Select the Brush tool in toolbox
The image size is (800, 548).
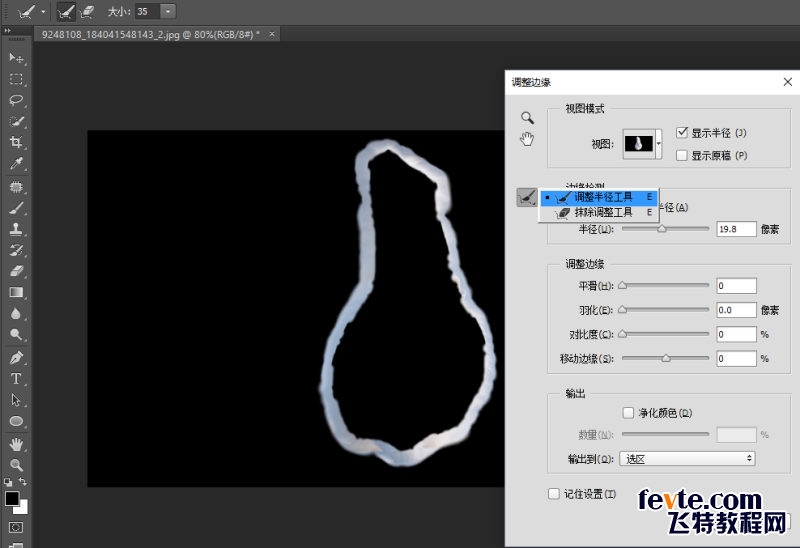click(x=16, y=208)
